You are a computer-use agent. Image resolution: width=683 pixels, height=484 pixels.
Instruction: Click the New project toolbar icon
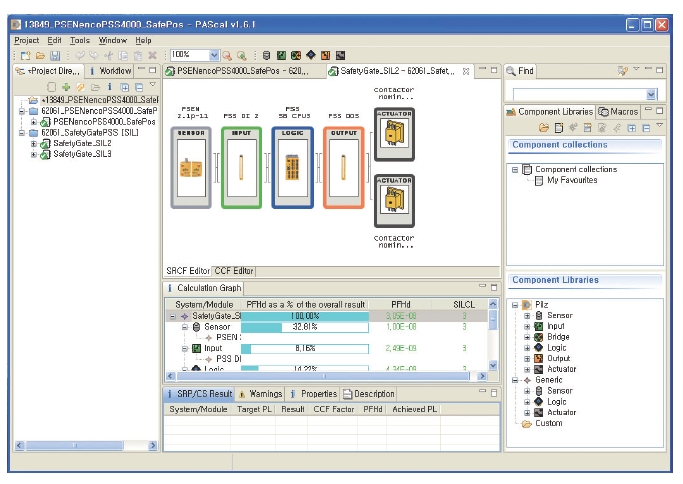tap(26, 55)
